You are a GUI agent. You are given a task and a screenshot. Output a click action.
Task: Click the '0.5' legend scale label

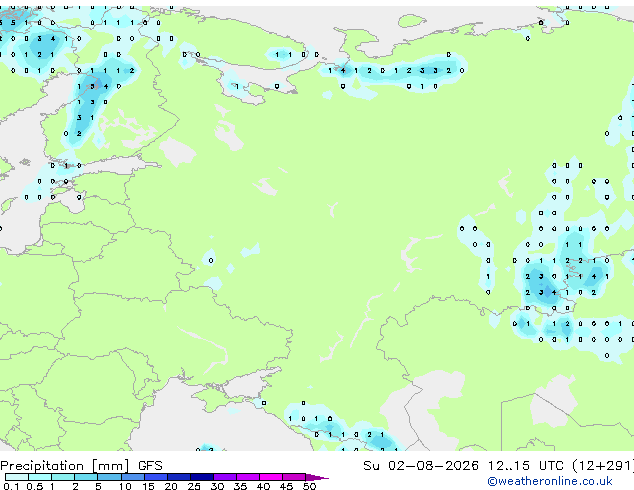(x=34, y=486)
